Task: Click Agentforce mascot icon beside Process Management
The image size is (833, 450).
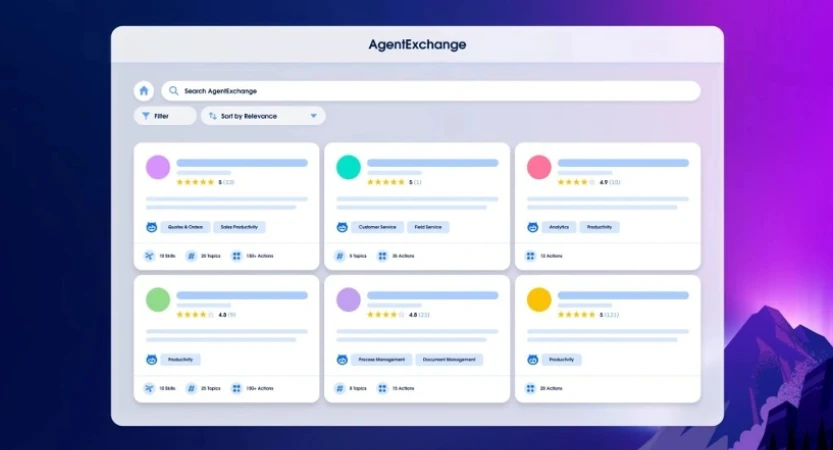Action: pos(342,360)
